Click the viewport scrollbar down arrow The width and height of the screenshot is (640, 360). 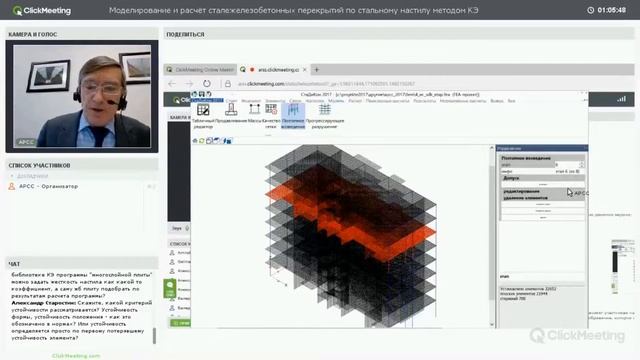tap(491, 325)
